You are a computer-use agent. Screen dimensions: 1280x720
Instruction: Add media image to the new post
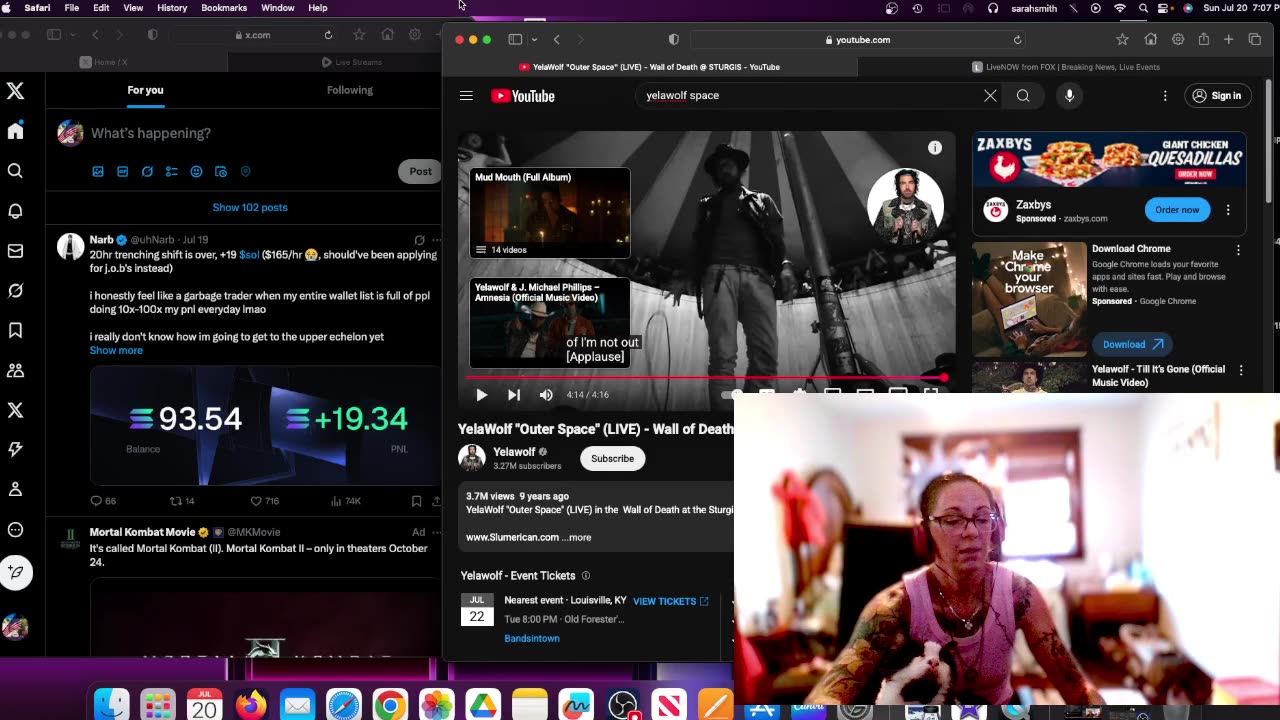pyautogui.click(x=98, y=171)
